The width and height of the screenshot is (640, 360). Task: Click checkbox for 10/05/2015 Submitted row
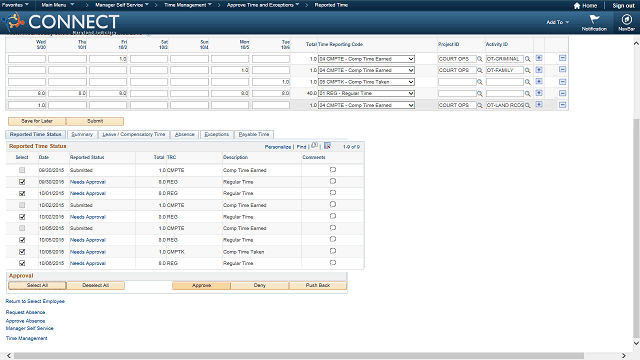point(22,229)
